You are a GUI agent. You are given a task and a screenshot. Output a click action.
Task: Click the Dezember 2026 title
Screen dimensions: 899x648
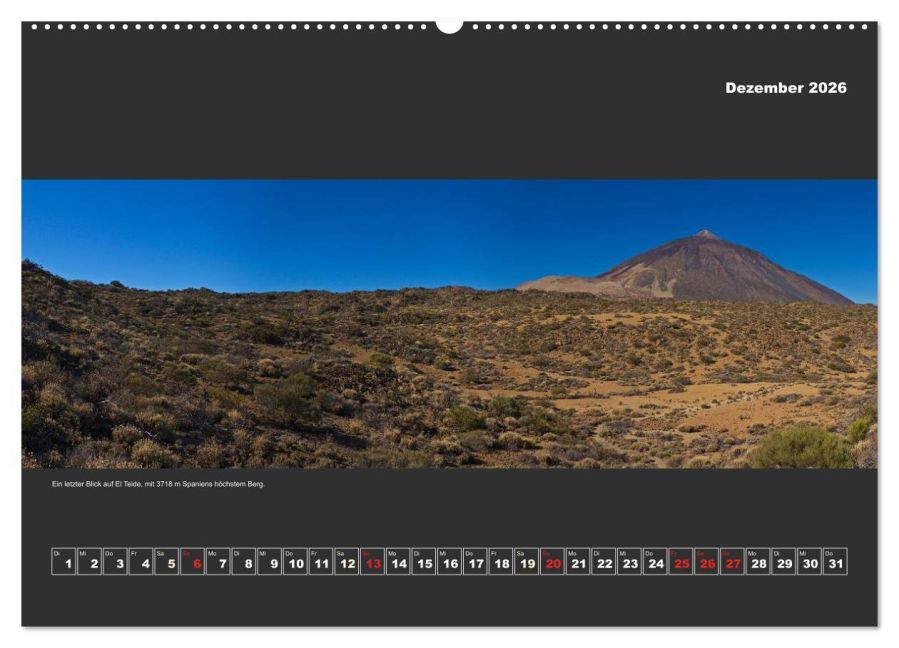785,88
